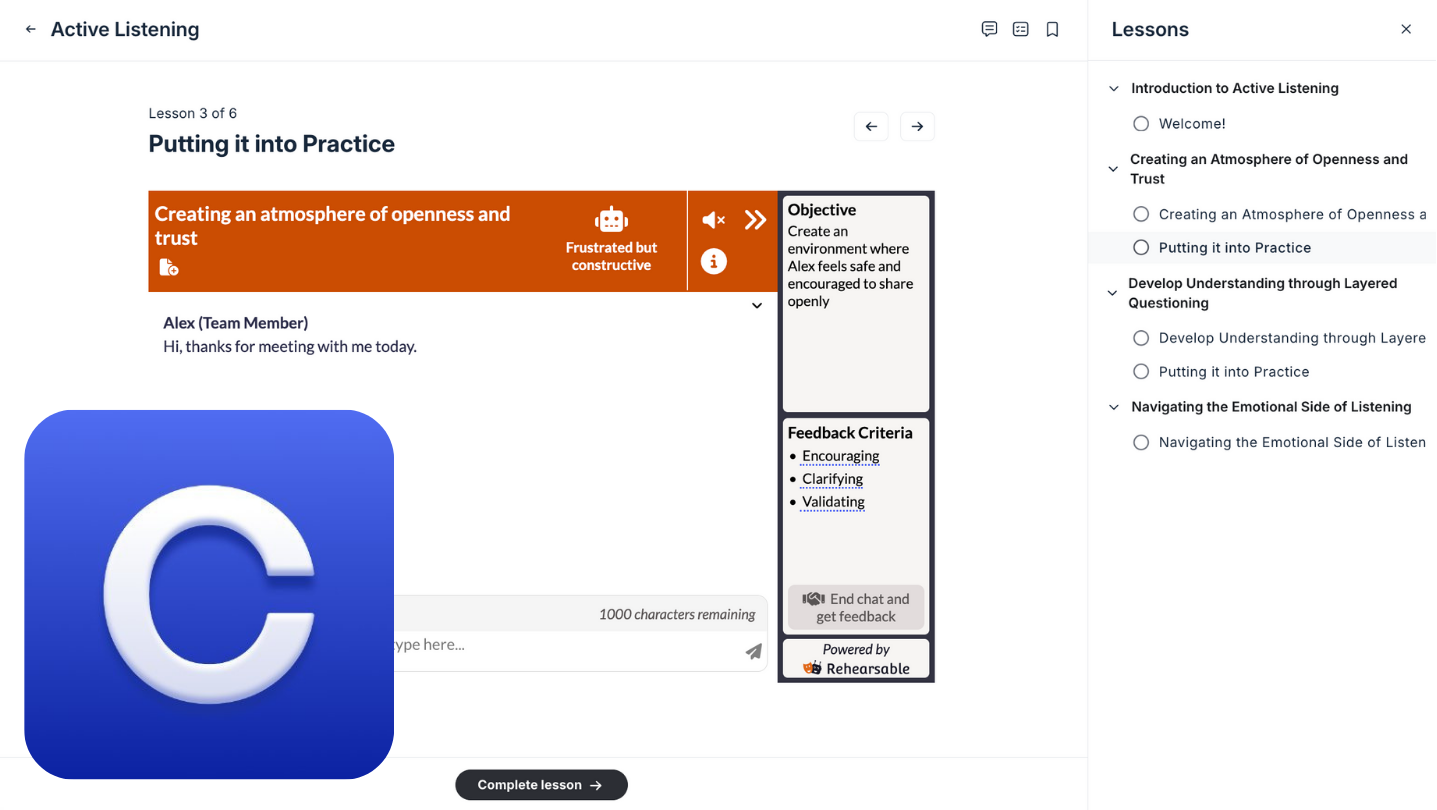
Task: Collapse the chat message chevron near Alex
Action: tap(757, 306)
